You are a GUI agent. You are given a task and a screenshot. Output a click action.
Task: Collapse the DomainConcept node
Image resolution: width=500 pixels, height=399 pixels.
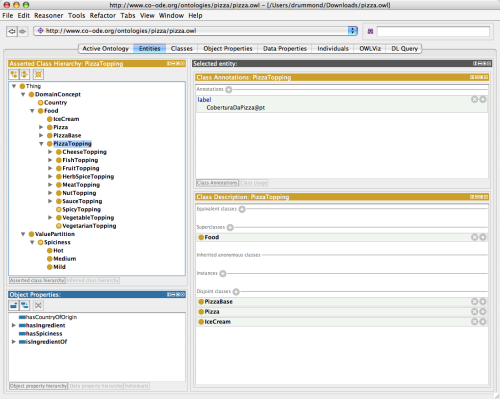(23, 94)
